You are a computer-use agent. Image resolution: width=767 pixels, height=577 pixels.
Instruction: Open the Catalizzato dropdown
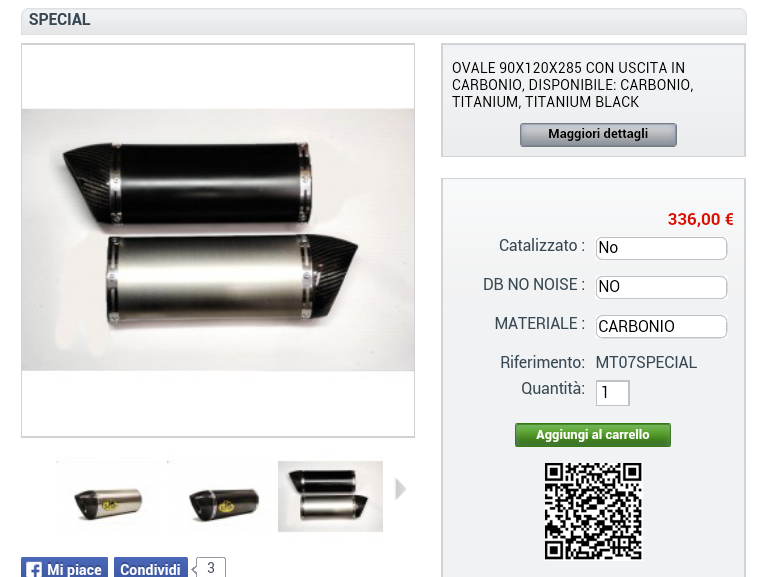(x=661, y=248)
